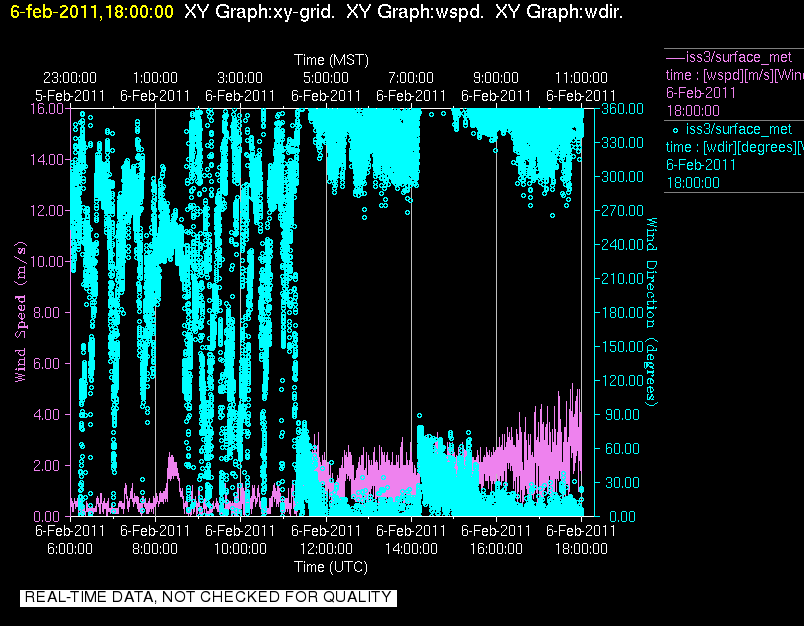Click the 5:00:00 MST tick label

(x=326, y=78)
